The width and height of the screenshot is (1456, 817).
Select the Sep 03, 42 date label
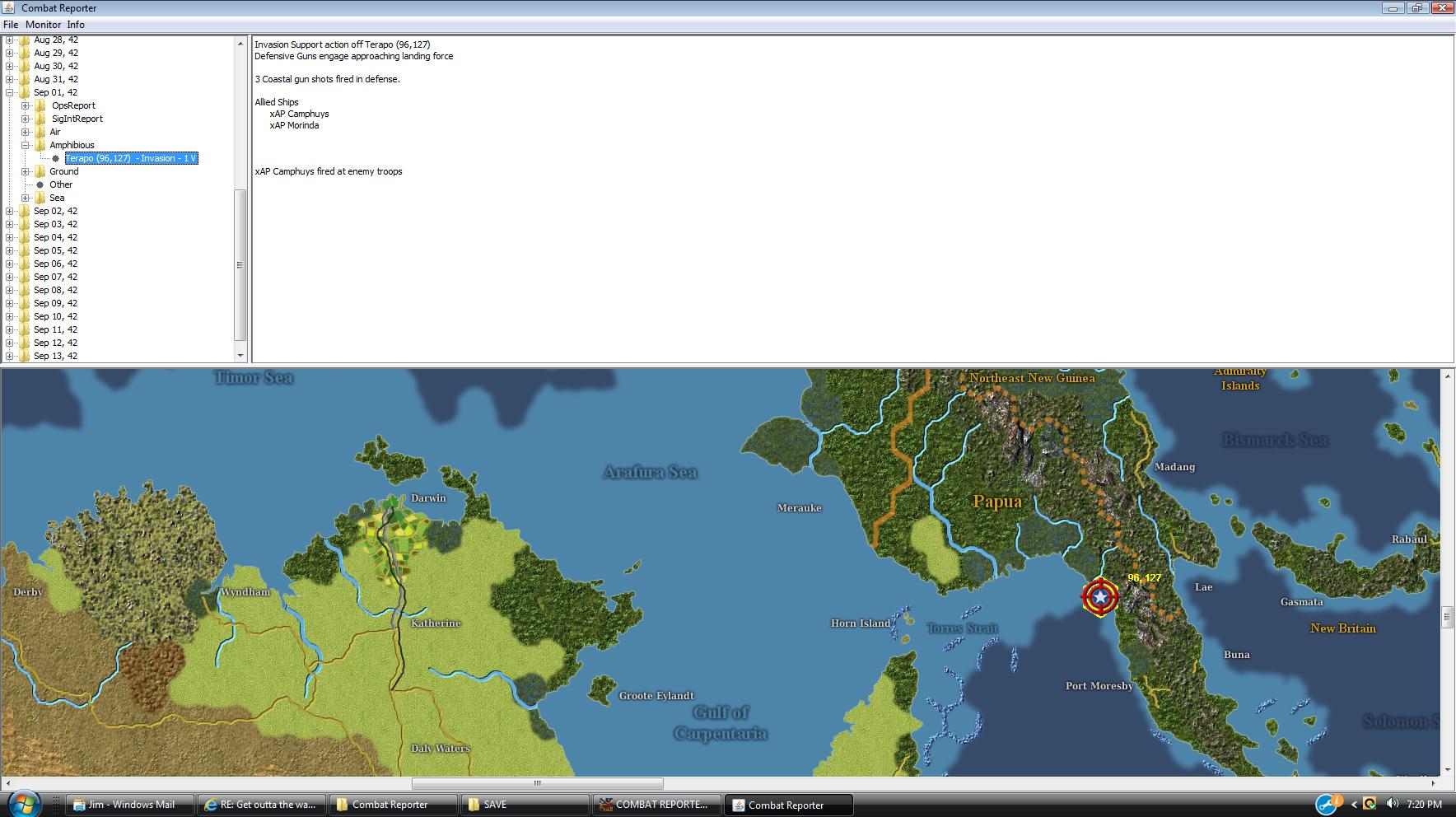pyautogui.click(x=55, y=224)
